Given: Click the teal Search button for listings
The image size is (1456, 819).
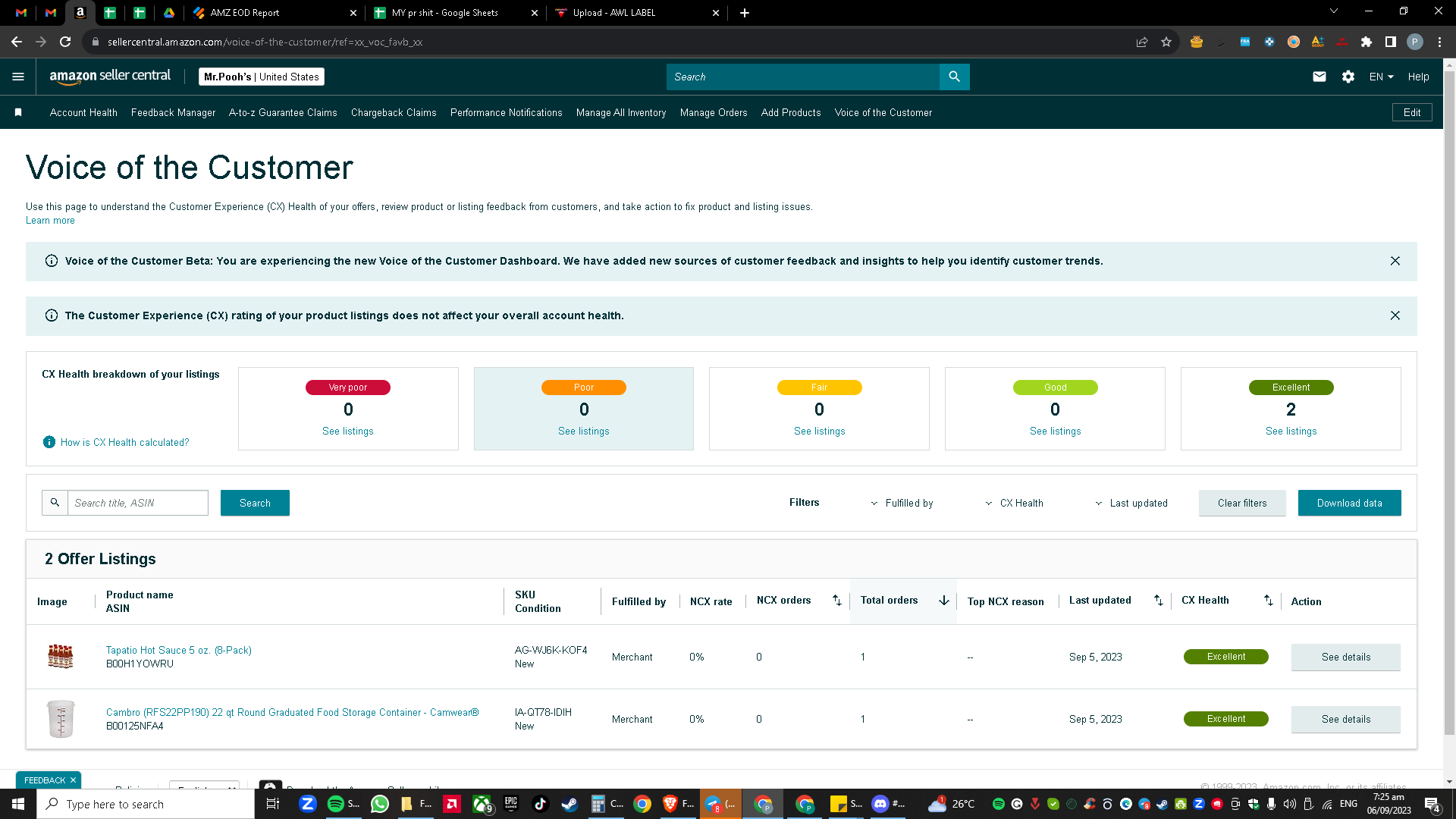Looking at the screenshot, I should click(255, 503).
